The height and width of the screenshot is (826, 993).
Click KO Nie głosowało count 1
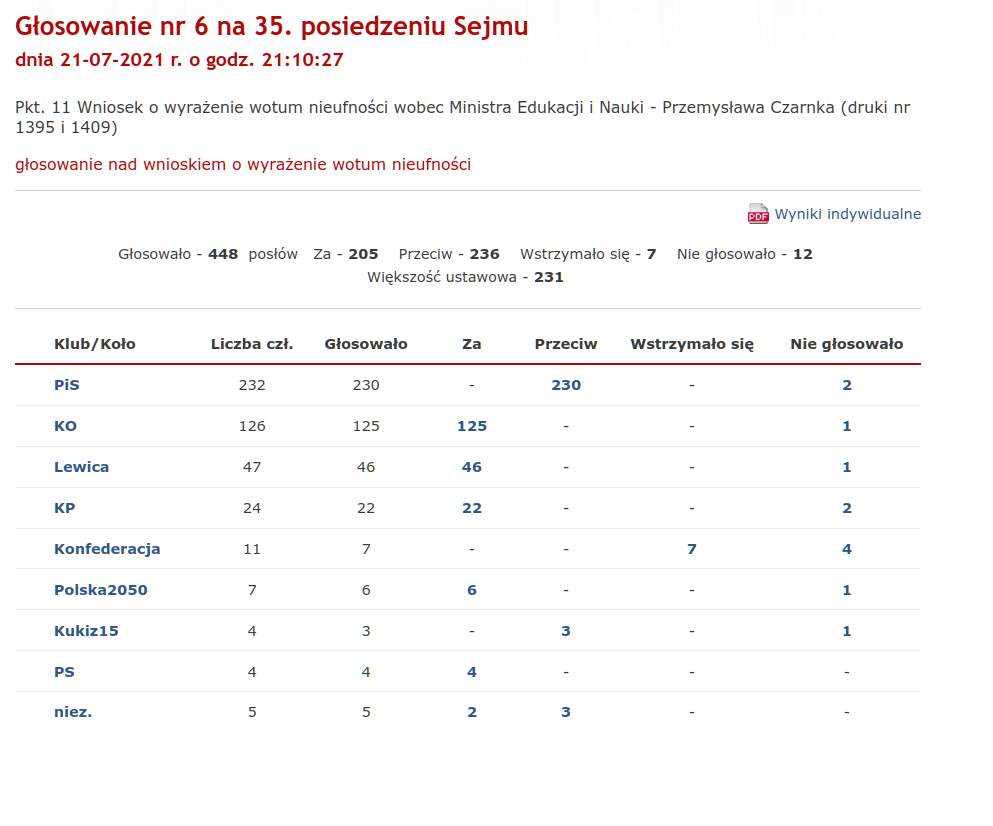click(x=847, y=426)
